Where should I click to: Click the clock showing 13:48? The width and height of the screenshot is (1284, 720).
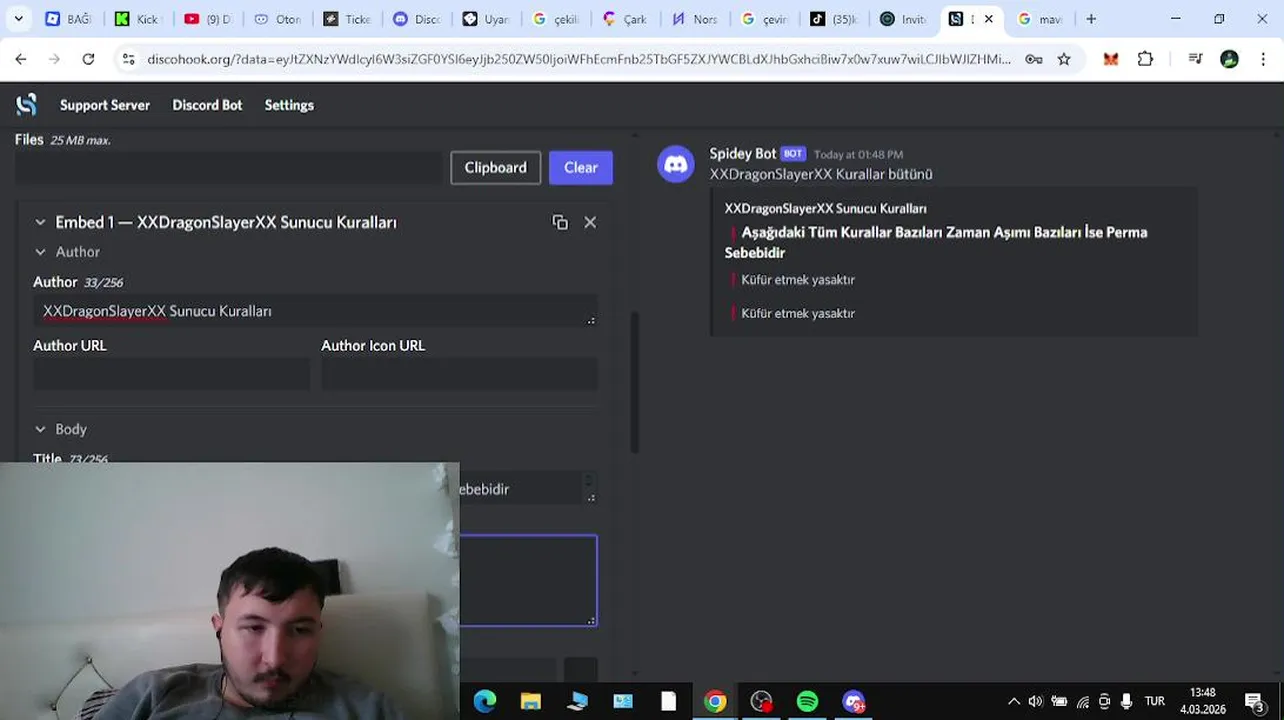pyautogui.click(x=1203, y=693)
